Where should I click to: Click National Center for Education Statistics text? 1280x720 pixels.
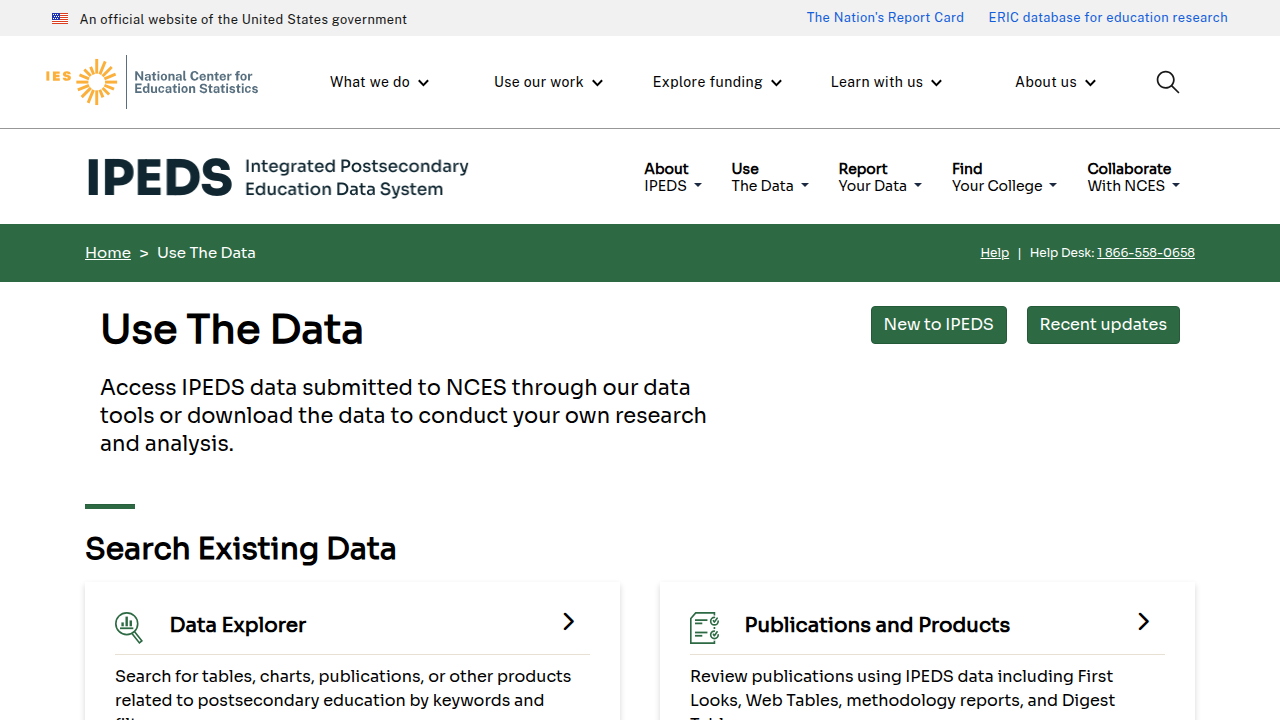(x=196, y=82)
